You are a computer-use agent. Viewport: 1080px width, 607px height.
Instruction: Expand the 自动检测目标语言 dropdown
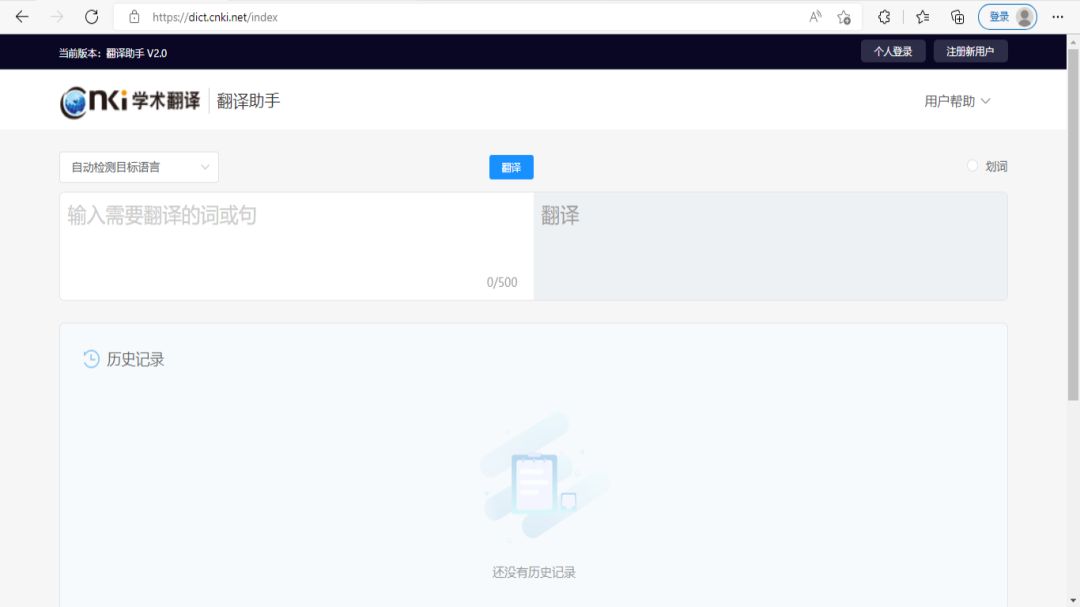(139, 167)
